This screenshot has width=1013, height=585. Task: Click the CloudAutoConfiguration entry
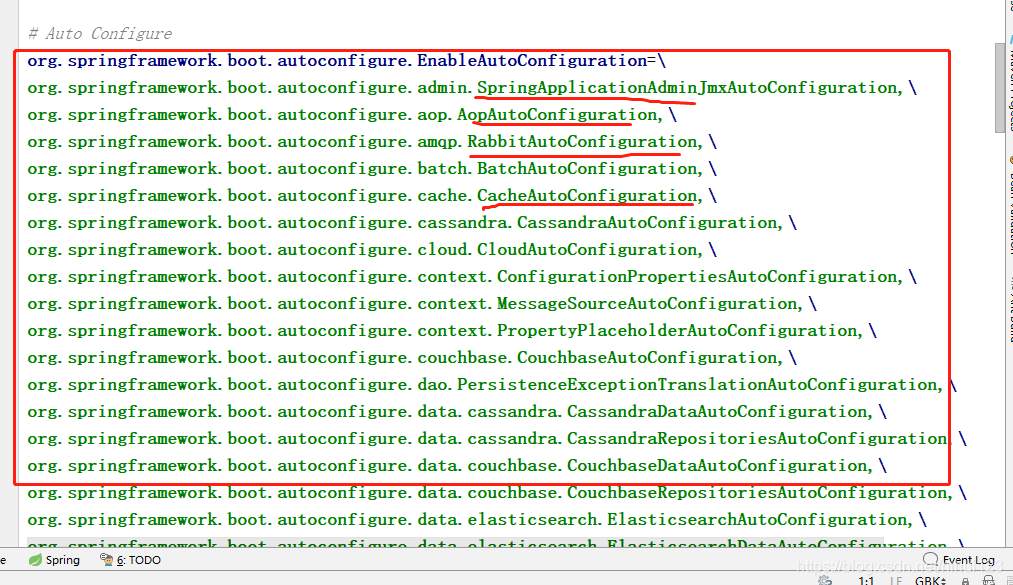click(587, 251)
